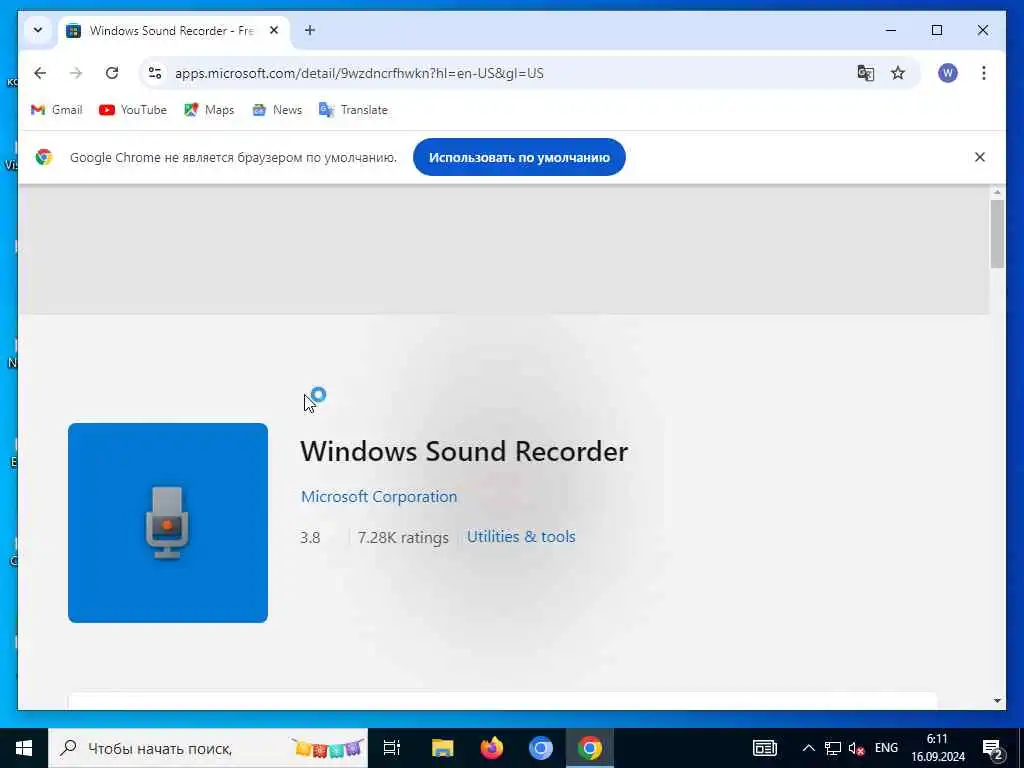The height and width of the screenshot is (768, 1024).
Task: Open File Explorer from the taskbar
Action: pos(442,748)
